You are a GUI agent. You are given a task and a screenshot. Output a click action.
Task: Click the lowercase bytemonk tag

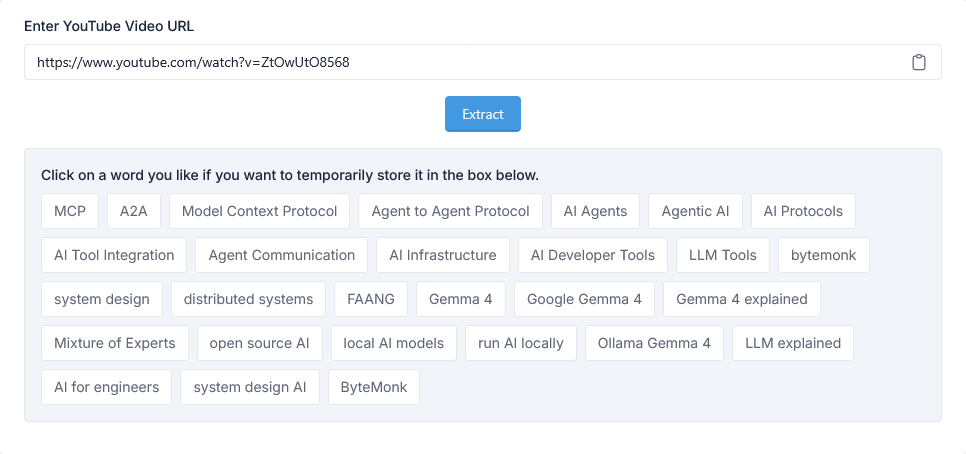pos(823,255)
